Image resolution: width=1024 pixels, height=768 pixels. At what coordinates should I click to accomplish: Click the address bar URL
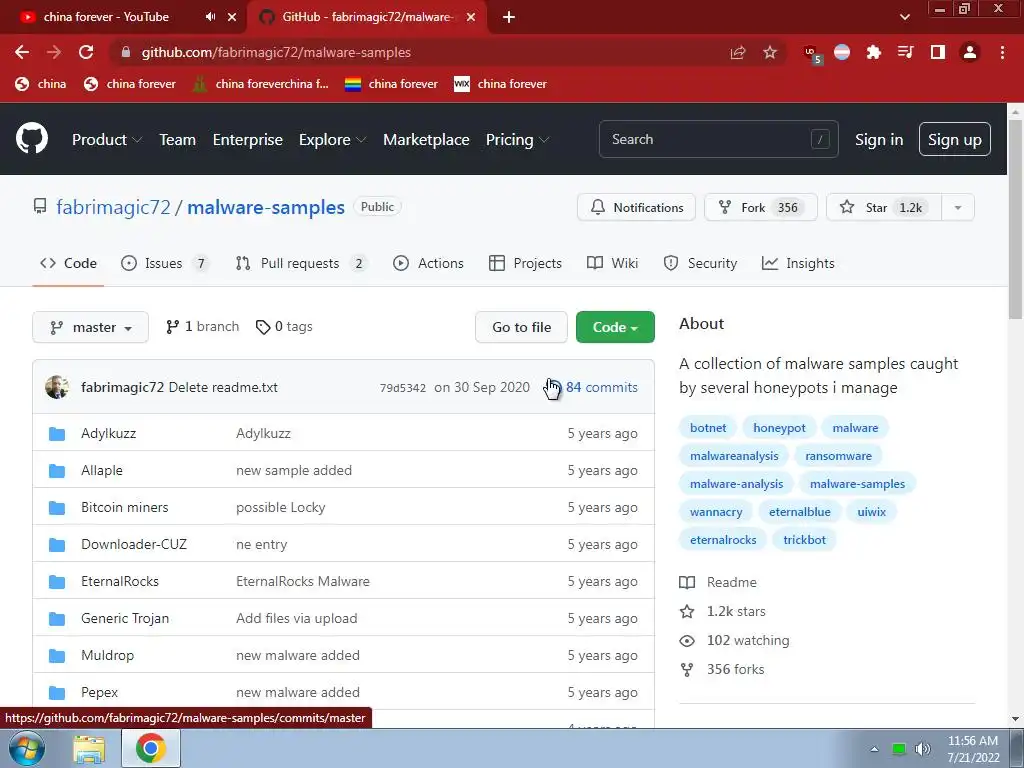(276, 52)
